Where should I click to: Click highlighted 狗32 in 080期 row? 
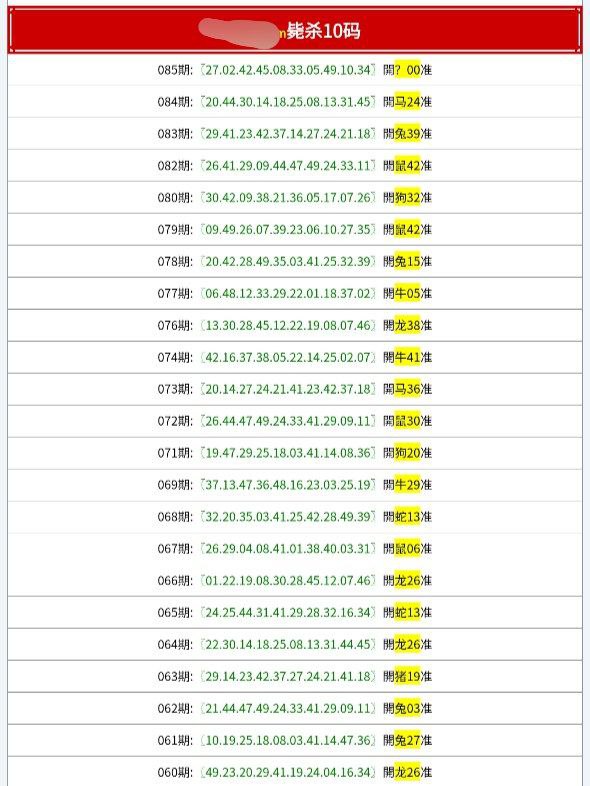click(x=407, y=198)
